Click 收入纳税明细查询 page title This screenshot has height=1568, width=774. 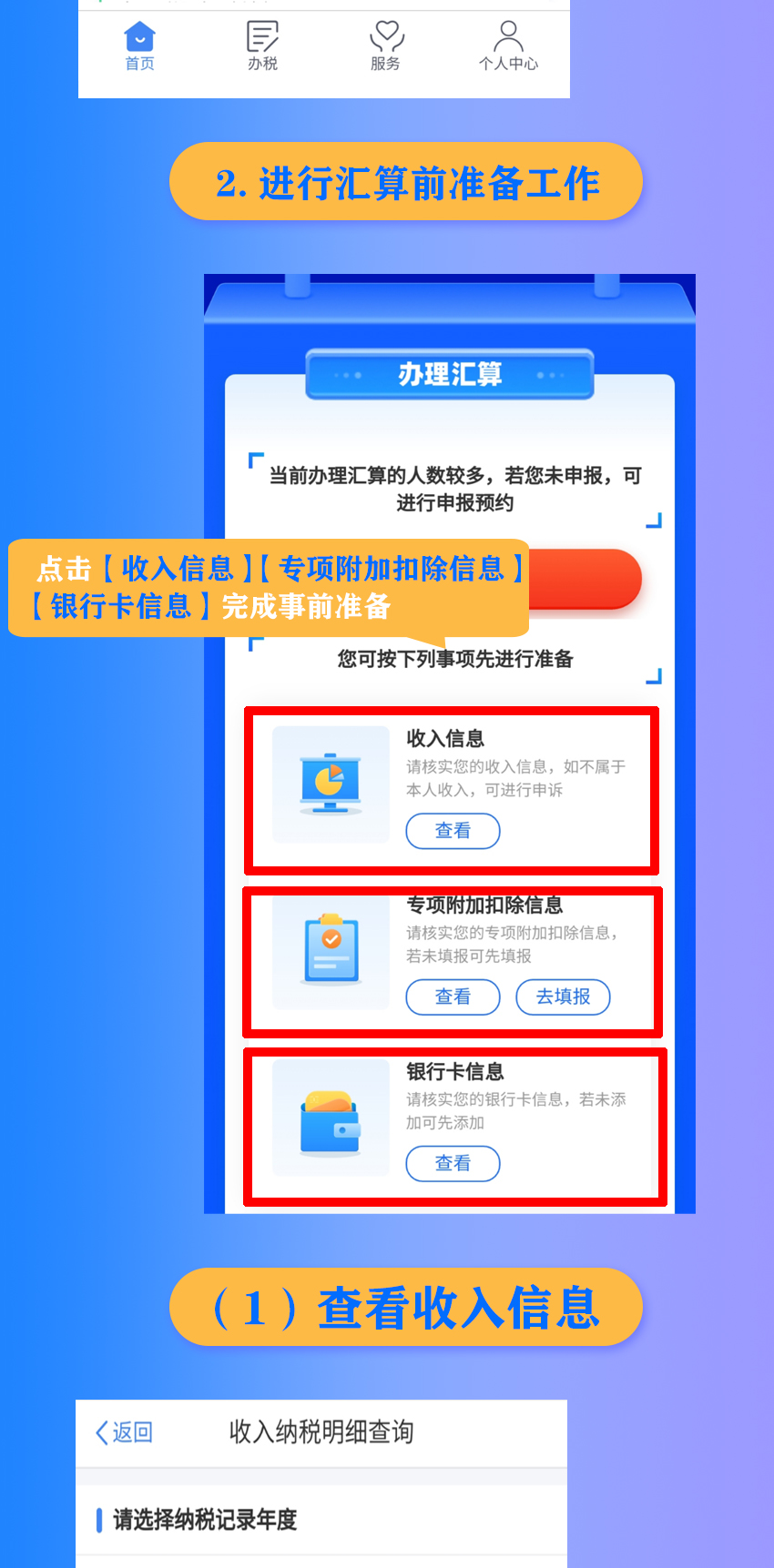(x=321, y=1432)
